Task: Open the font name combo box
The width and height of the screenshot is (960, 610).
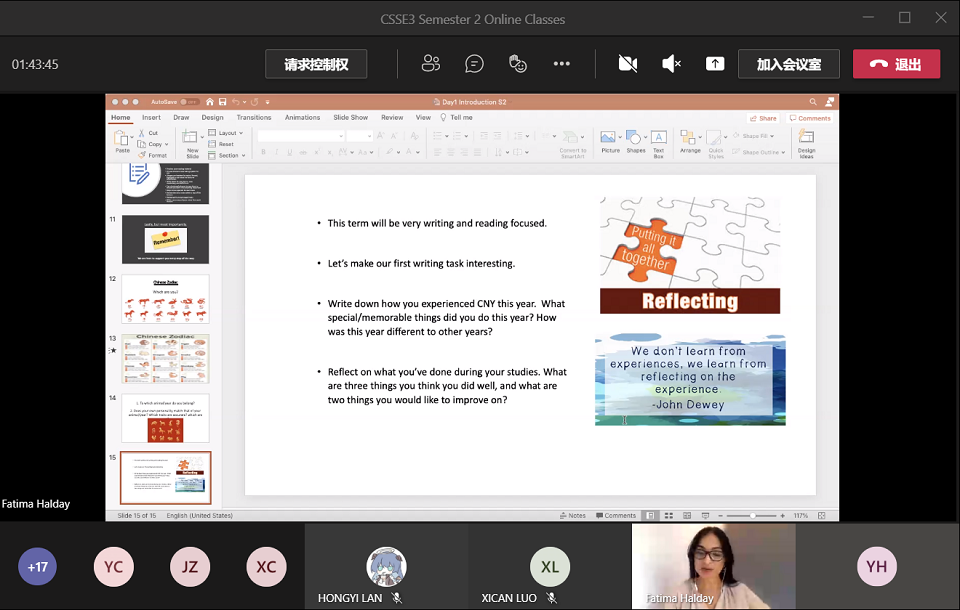Action: click(300, 136)
